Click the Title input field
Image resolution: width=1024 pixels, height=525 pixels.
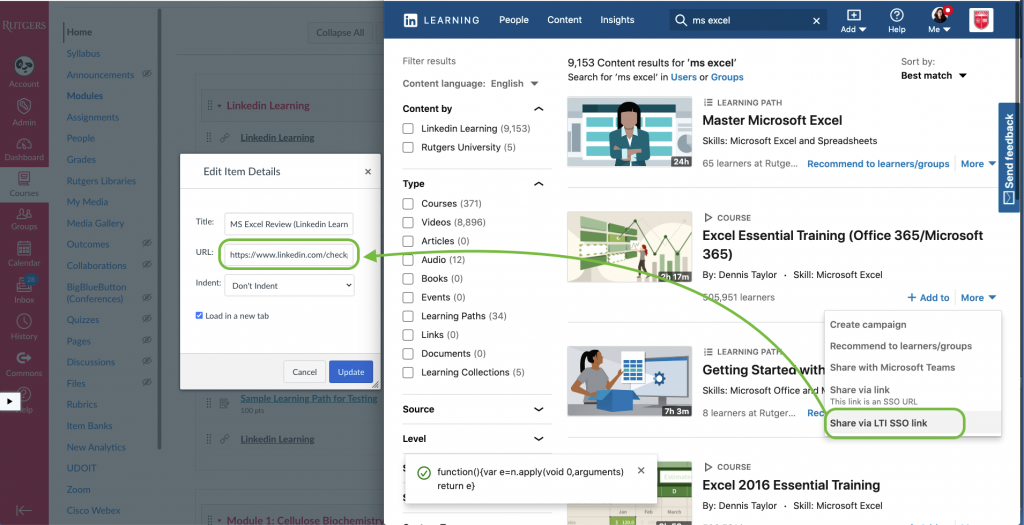click(x=289, y=224)
